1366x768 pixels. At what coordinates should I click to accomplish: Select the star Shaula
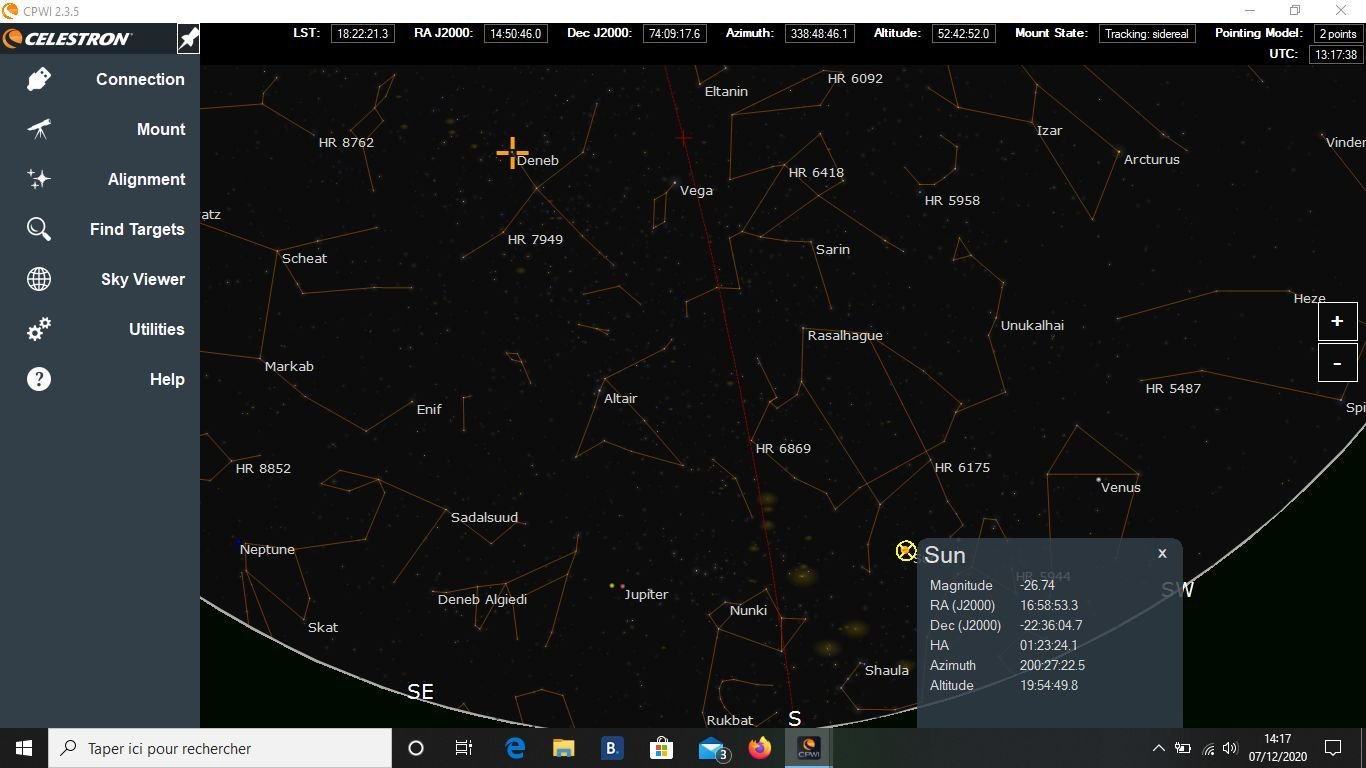coord(886,670)
